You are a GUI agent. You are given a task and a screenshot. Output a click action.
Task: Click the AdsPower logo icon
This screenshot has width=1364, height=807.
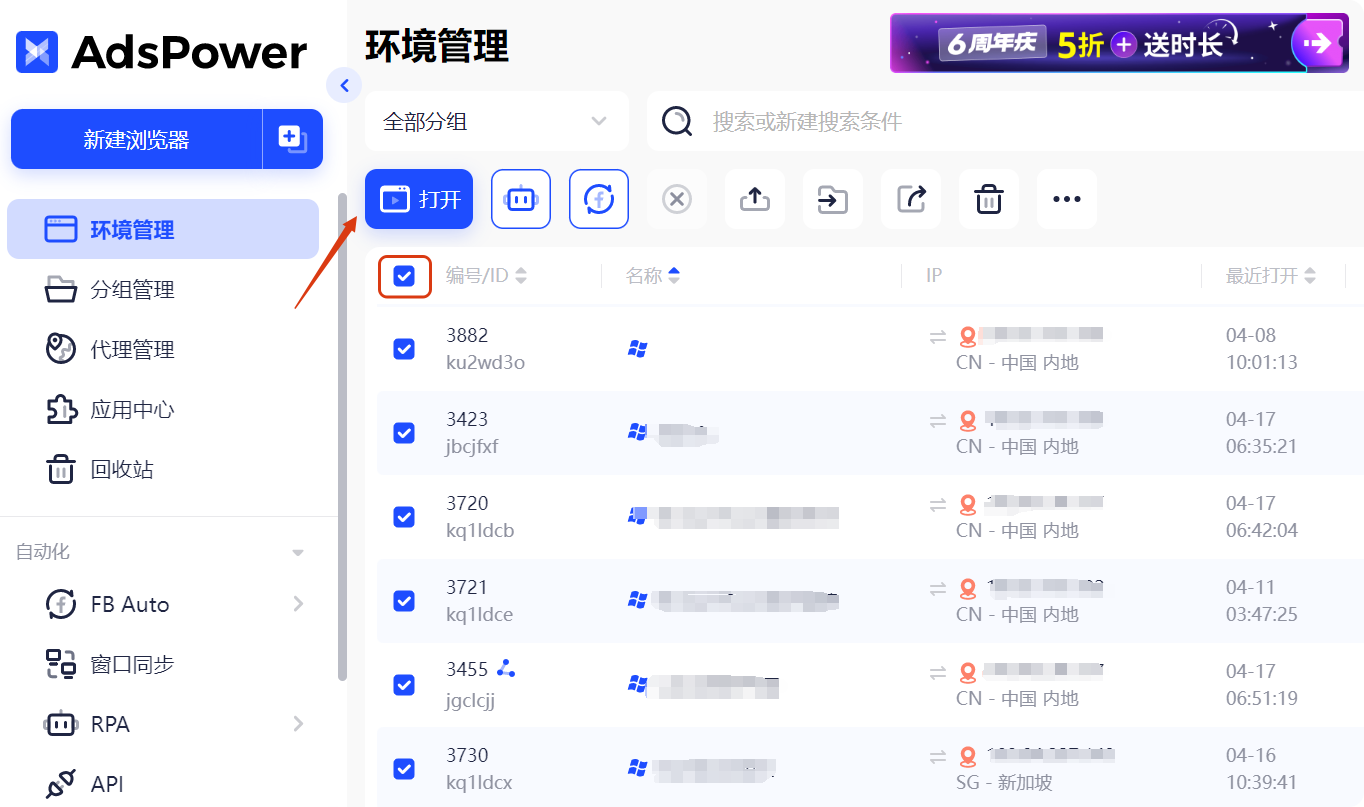[37, 51]
